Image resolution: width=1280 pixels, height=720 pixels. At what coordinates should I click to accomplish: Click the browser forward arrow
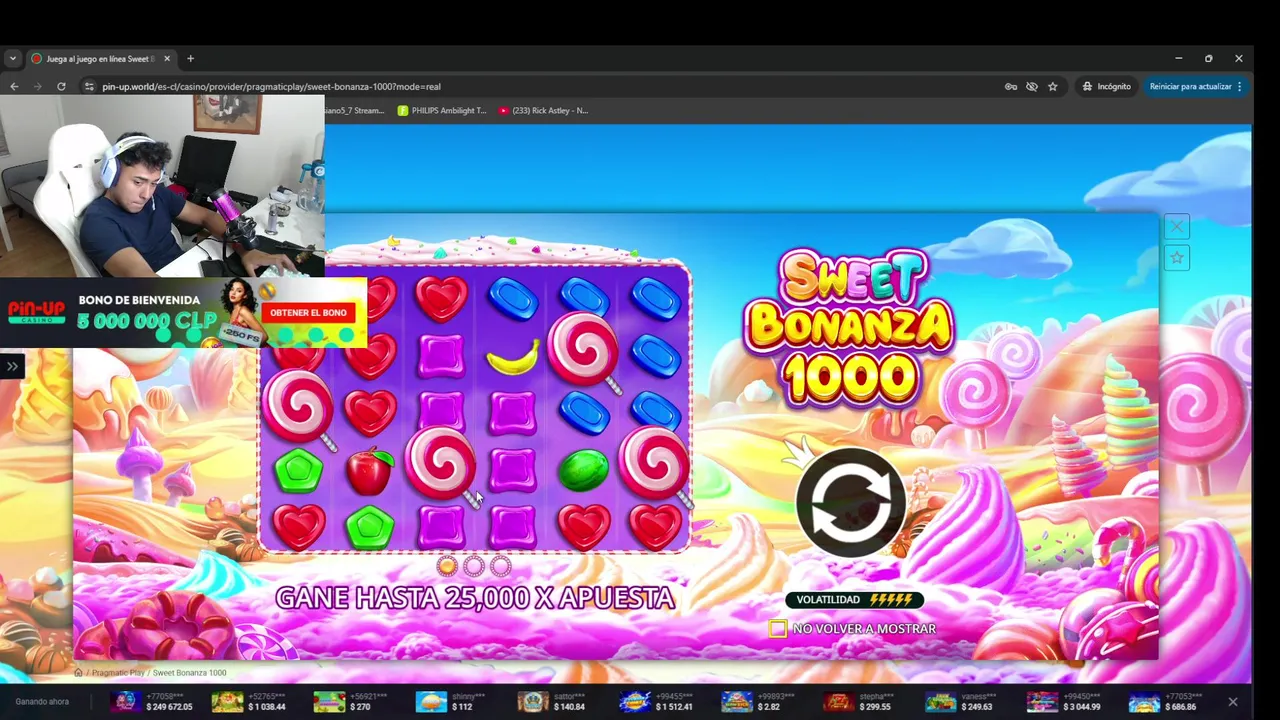[x=38, y=87]
